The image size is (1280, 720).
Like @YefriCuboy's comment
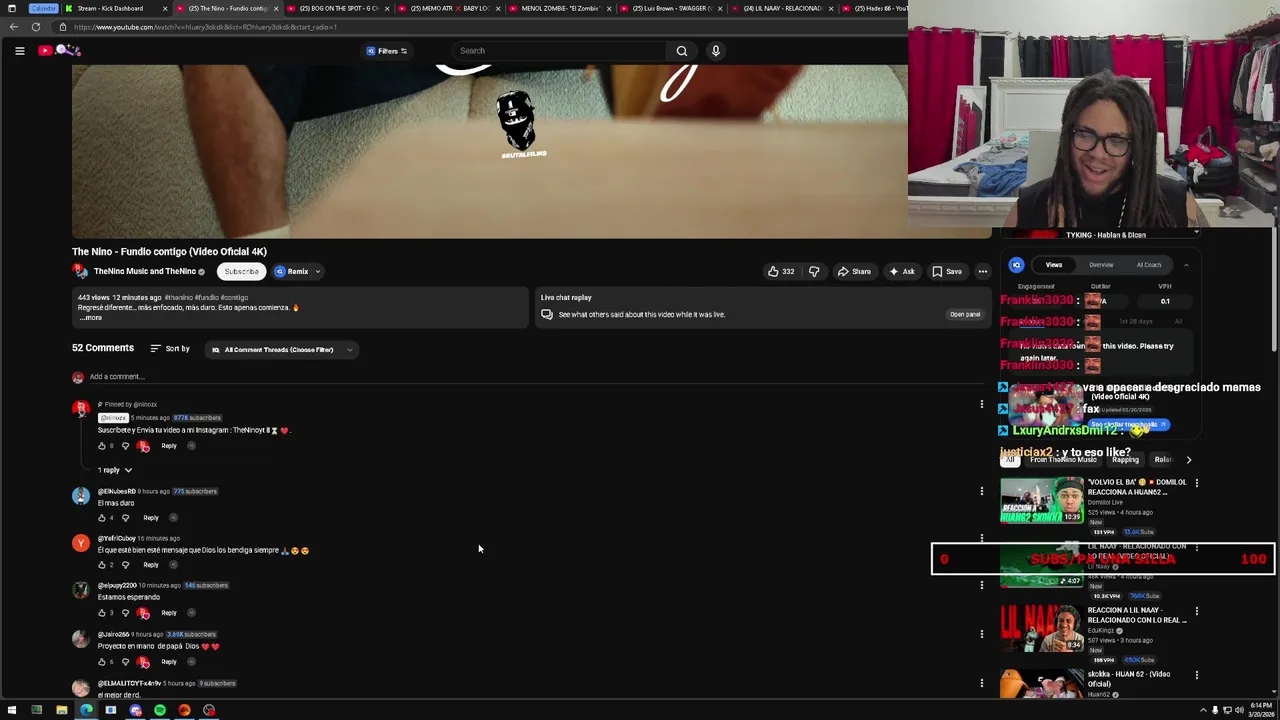pos(101,565)
